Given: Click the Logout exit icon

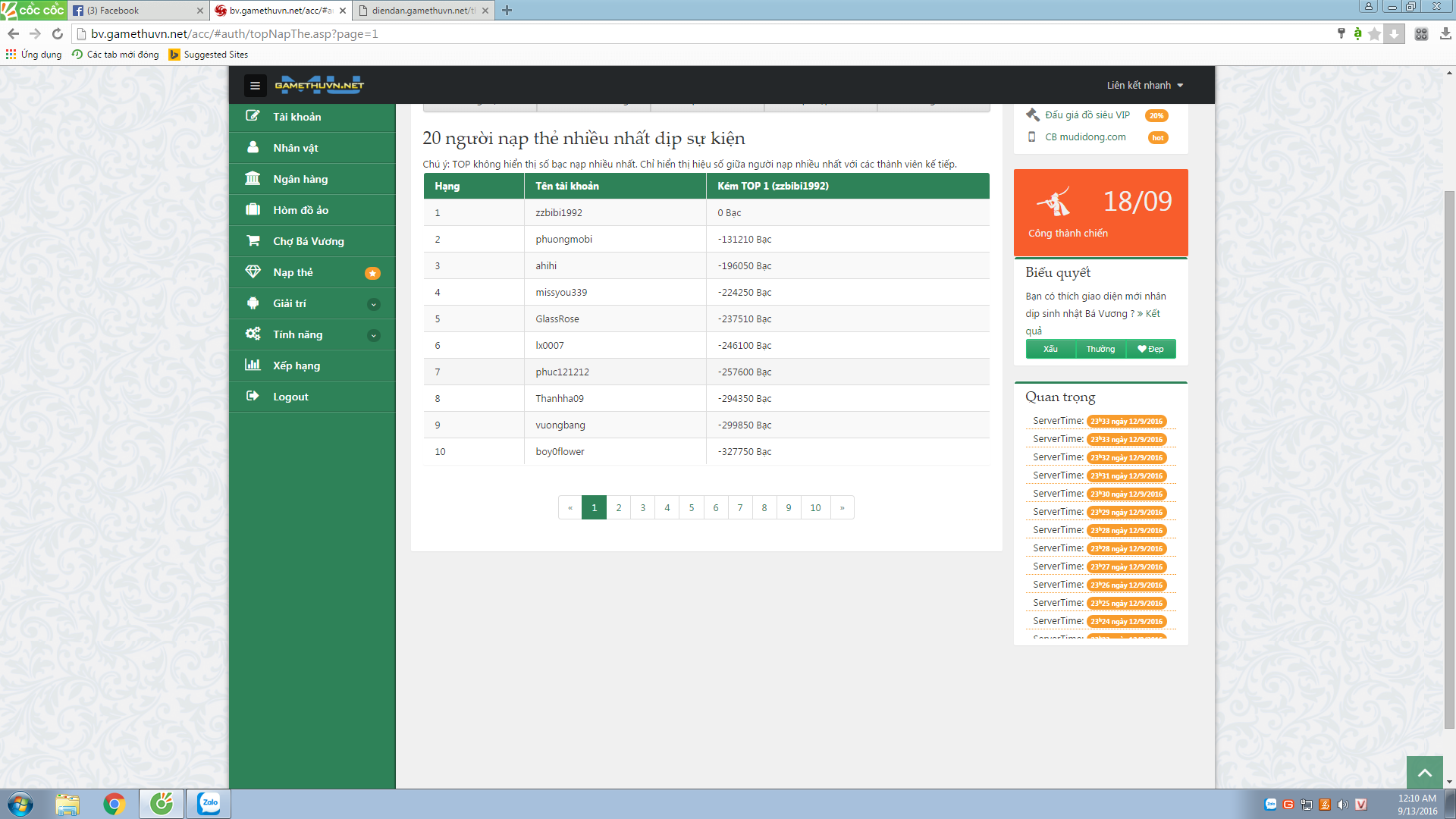Looking at the screenshot, I should pos(253,396).
